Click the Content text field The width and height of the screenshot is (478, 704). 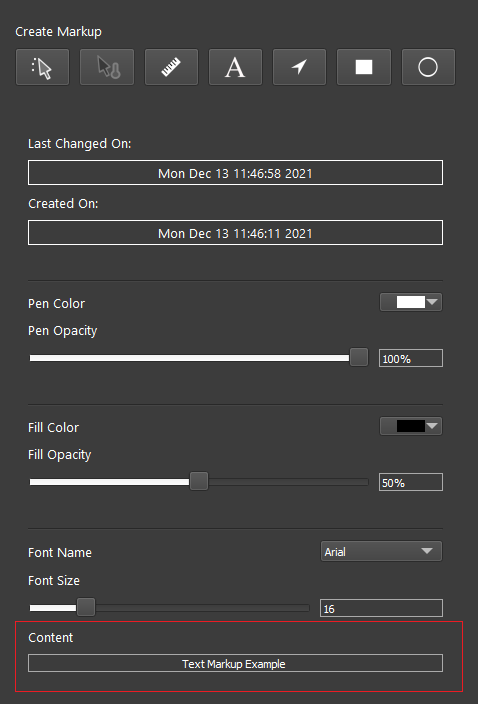point(235,663)
